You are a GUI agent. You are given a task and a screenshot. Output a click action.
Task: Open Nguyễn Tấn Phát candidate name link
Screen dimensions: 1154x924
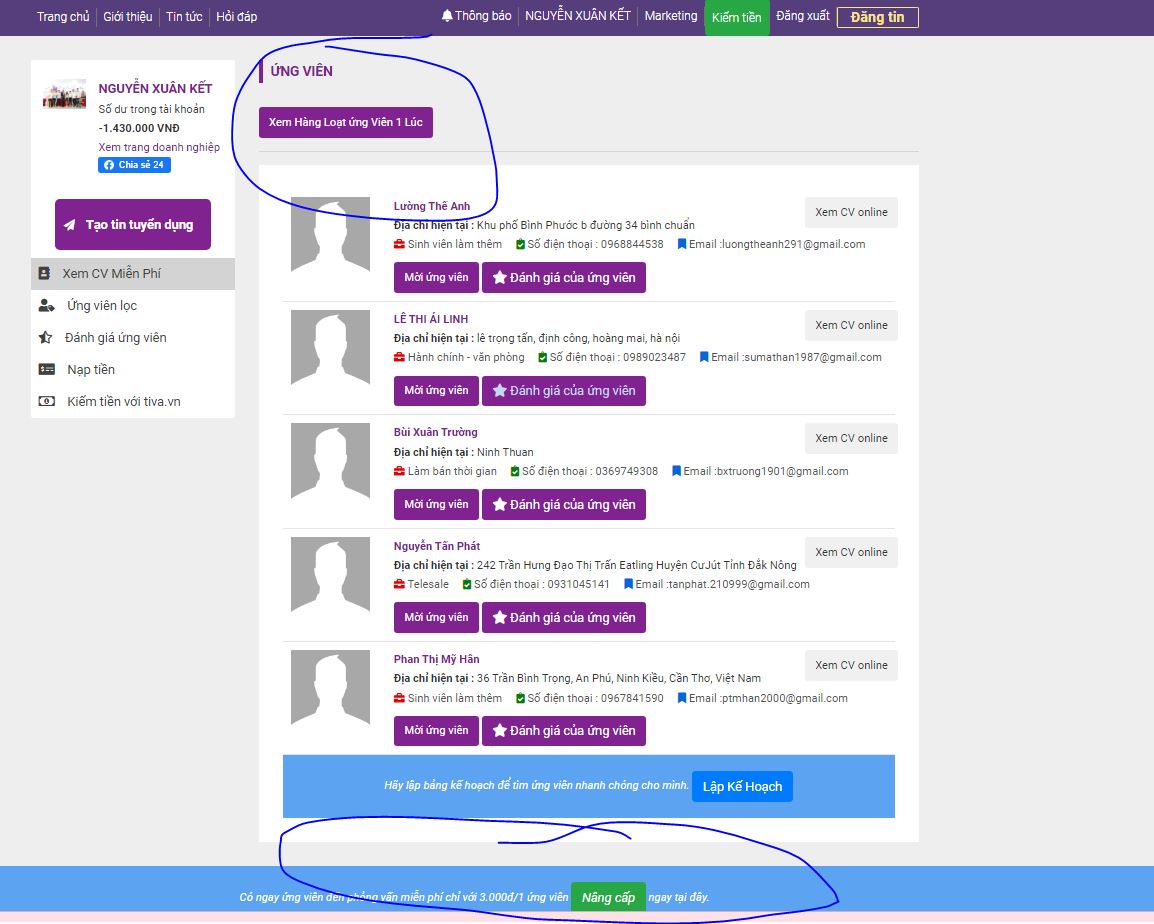(437, 546)
